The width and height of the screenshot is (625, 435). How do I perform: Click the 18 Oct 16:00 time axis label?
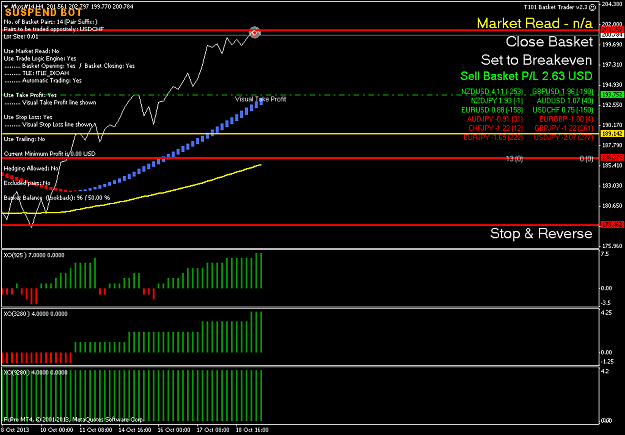[x=252, y=430]
